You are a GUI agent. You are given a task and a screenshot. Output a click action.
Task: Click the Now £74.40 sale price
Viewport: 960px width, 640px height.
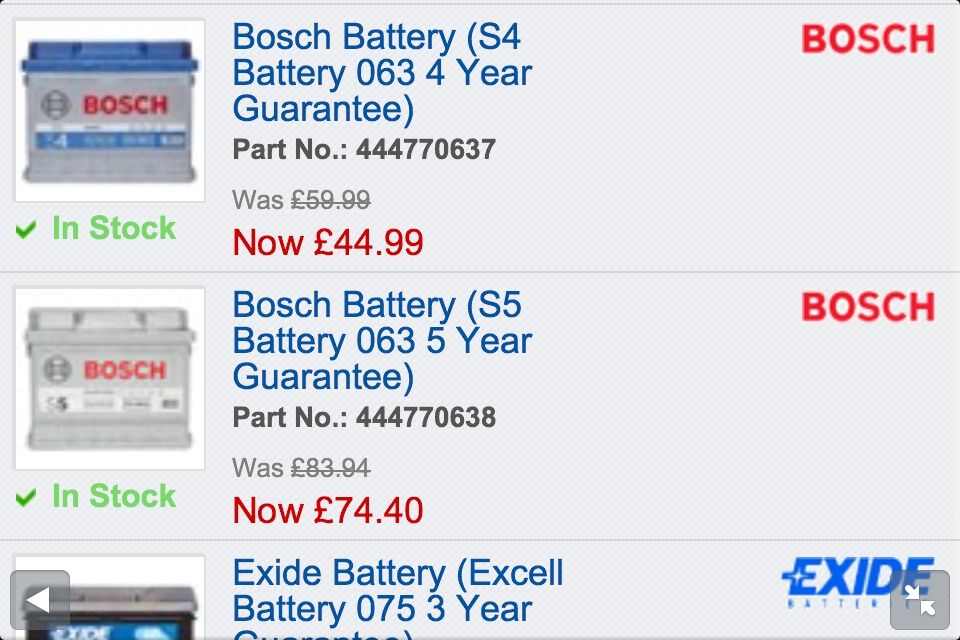[328, 511]
